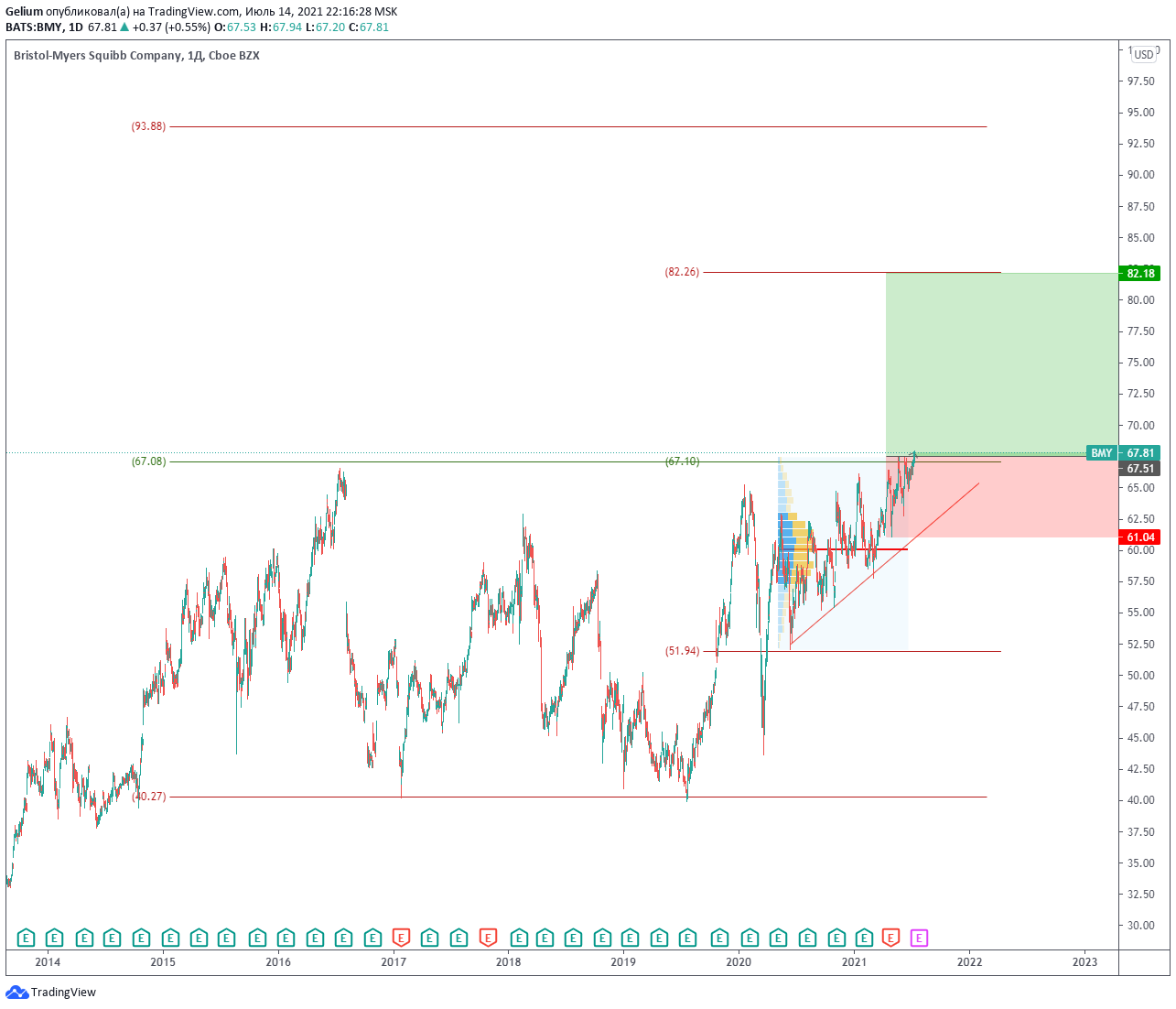Click the 50.00 price axis value
Screen dimensions: 1176x1009
coord(1140,676)
